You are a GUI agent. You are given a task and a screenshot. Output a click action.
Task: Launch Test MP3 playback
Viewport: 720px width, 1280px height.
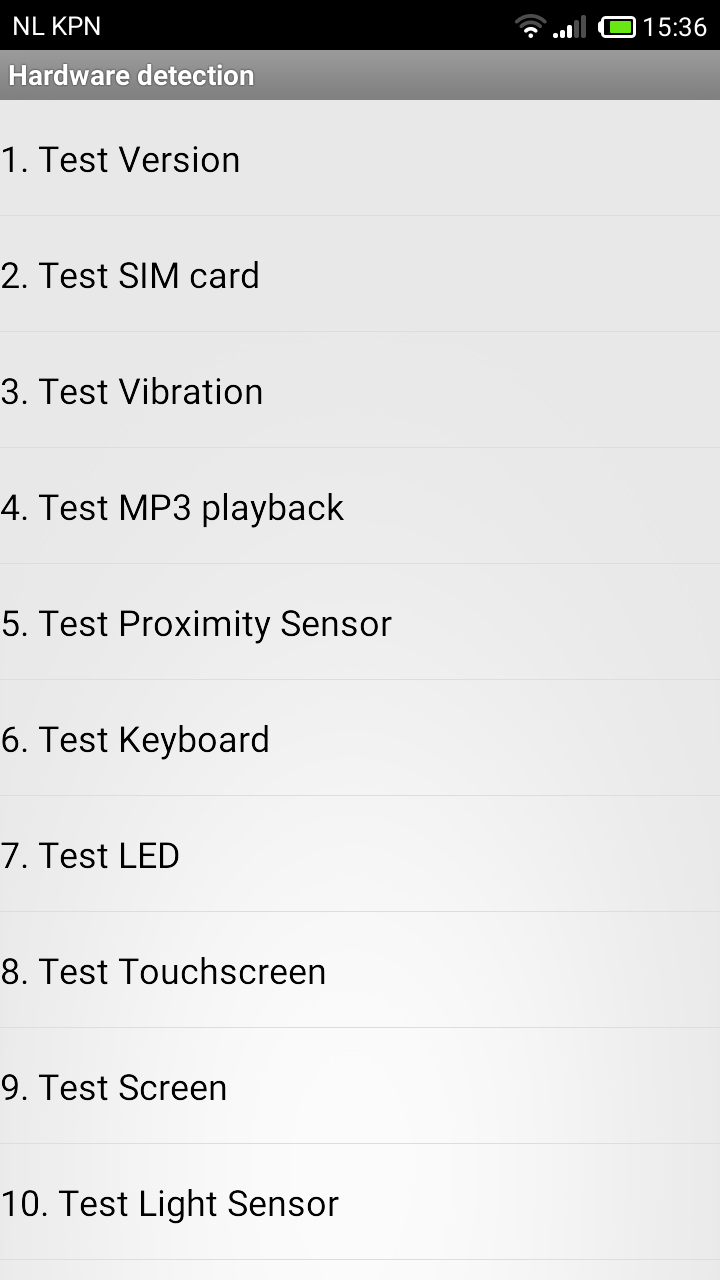(x=360, y=506)
